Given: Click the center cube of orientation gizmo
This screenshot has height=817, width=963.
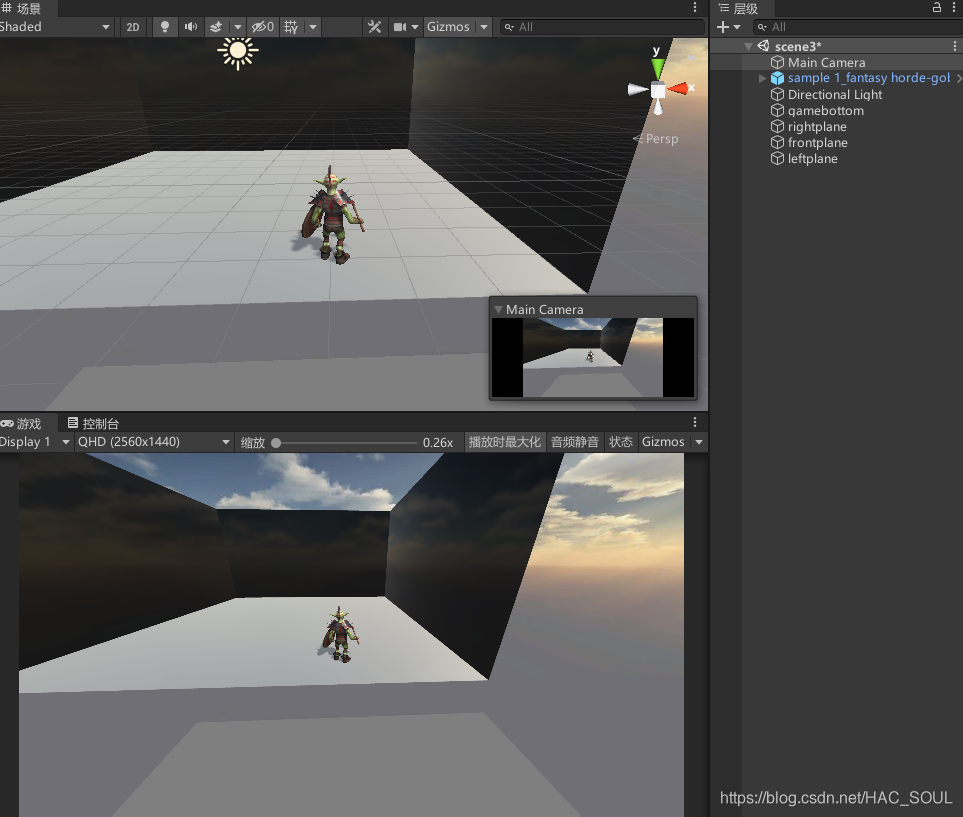Looking at the screenshot, I should pyautogui.click(x=658, y=90).
